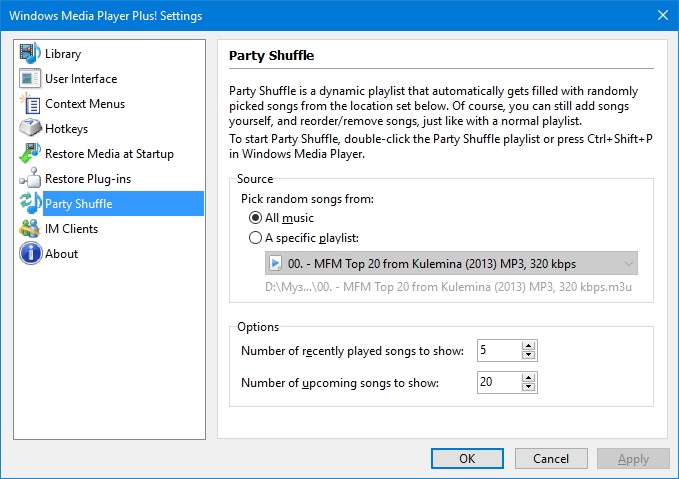Decrease upcoming songs count

528,387
